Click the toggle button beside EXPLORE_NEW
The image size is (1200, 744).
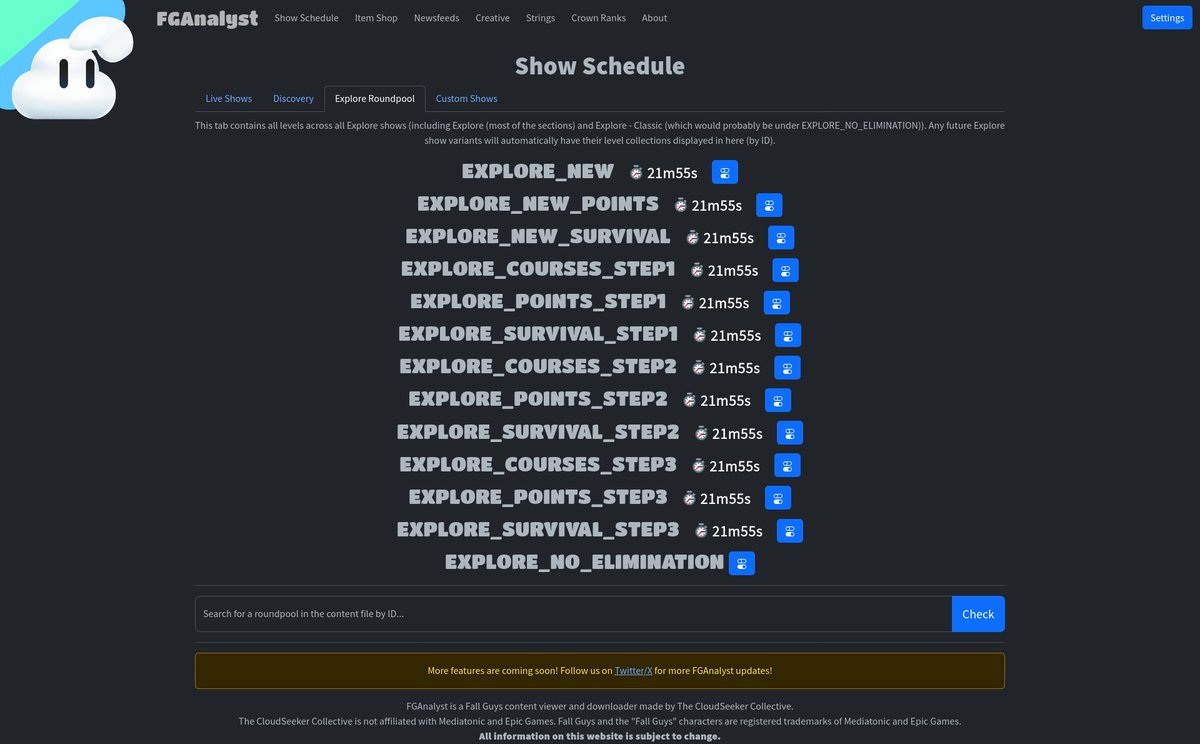point(725,172)
